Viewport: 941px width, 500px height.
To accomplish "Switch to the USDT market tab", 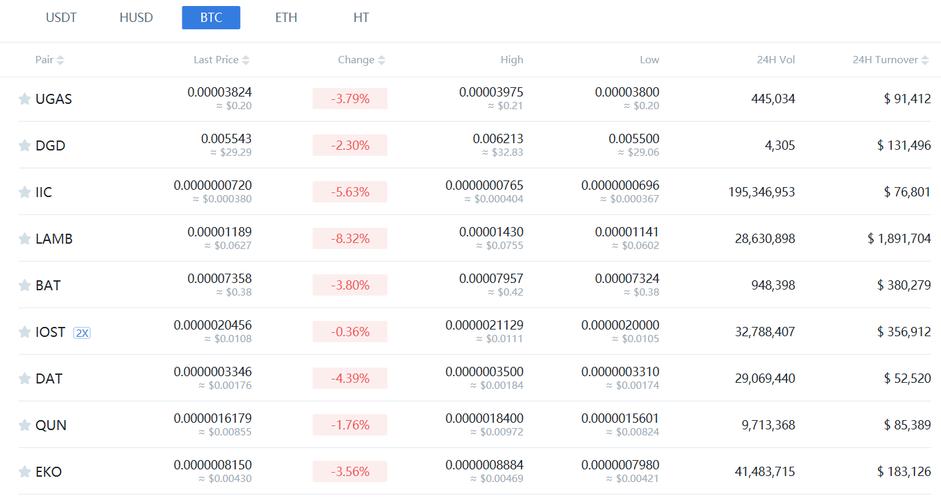I will click(61, 18).
